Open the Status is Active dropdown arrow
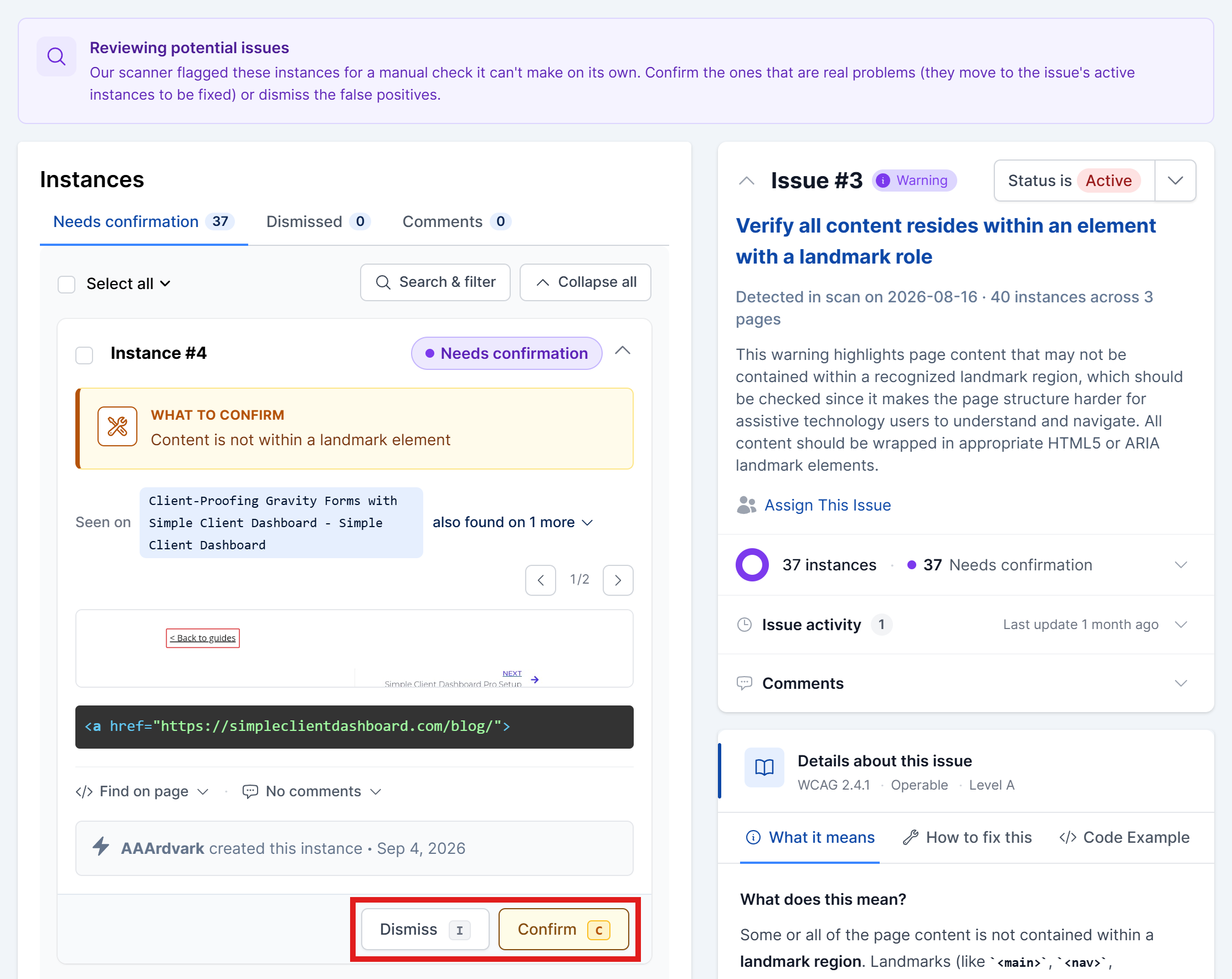 point(1175,181)
